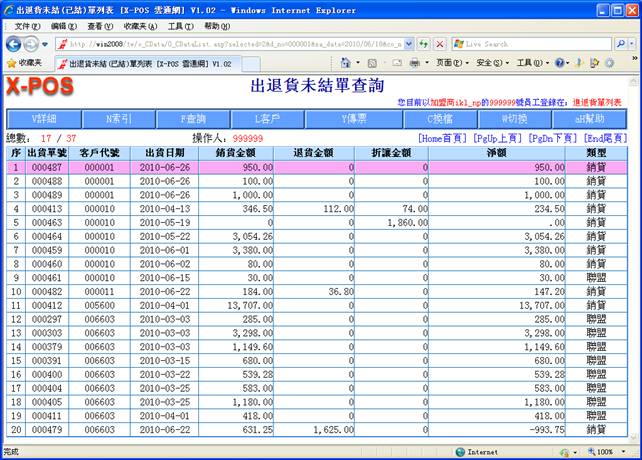Viewport: 642px width, 460px height.
Task: Click the Print toolbar icon
Action: [x=414, y=63]
